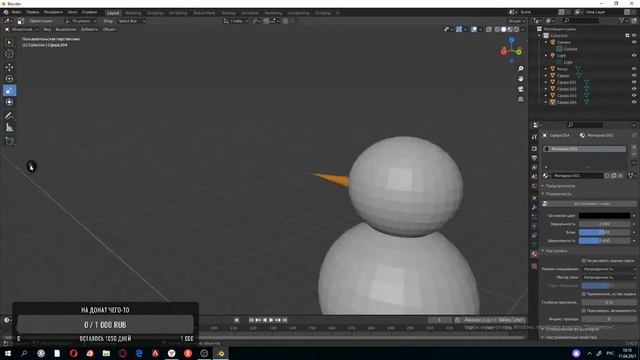Click the Основной цвет black swatch
The width and height of the screenshot is (640, 360).
(604, 216)
